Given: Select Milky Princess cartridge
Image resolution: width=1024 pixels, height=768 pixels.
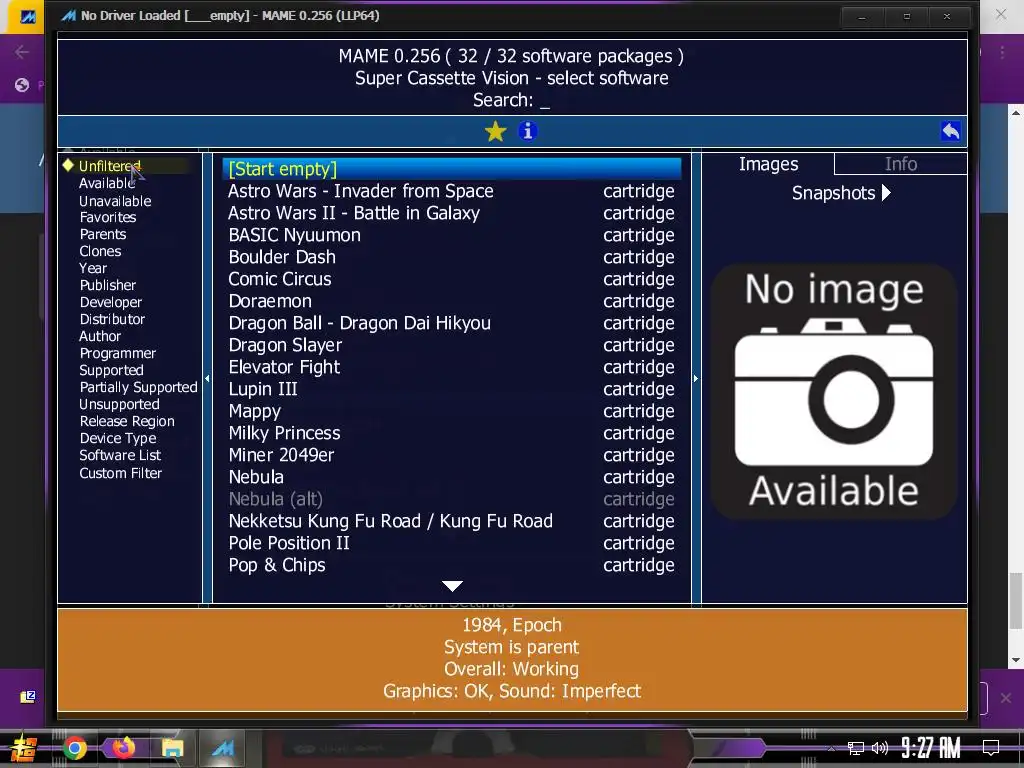Looking at the screenshot, I should [452, 433].
